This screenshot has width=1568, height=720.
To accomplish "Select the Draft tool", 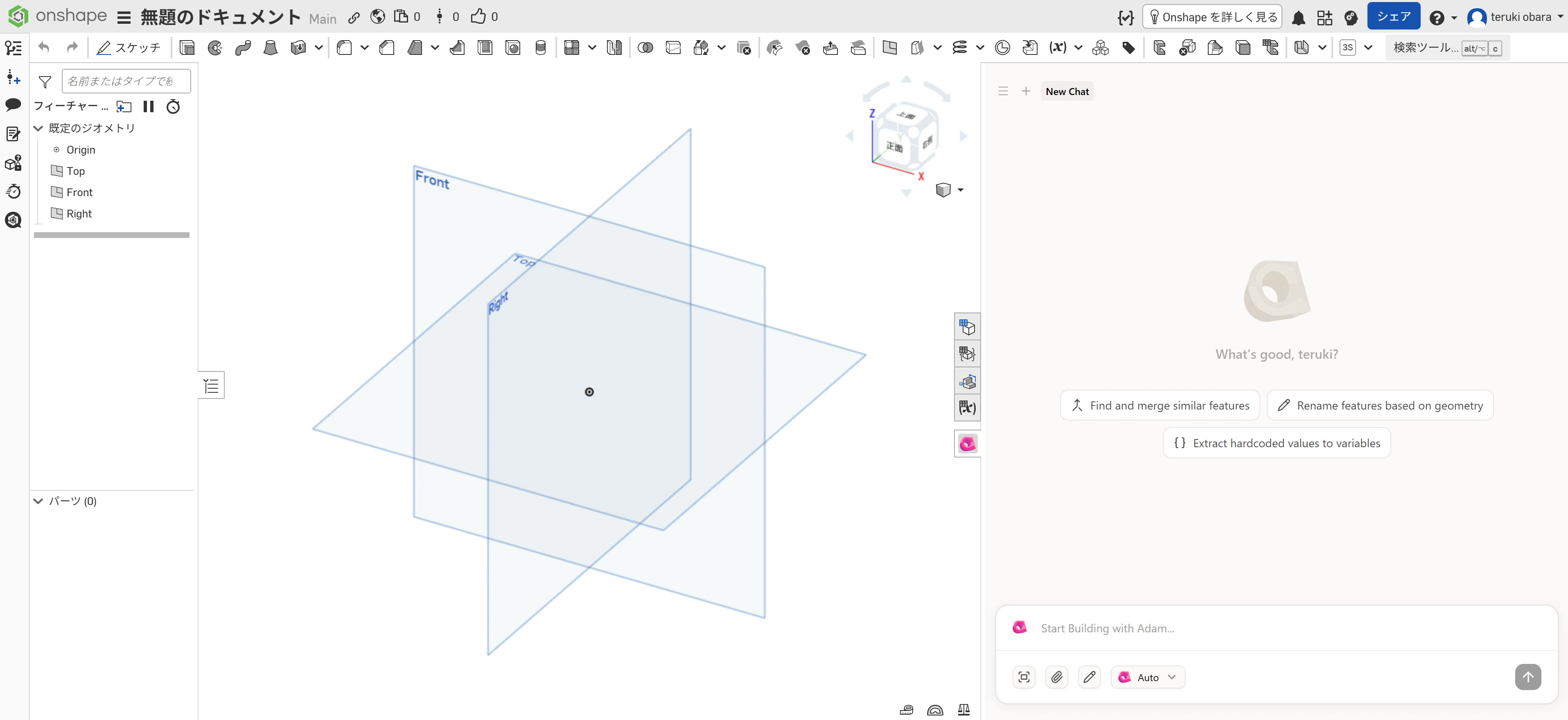I will tap(415, 48).
